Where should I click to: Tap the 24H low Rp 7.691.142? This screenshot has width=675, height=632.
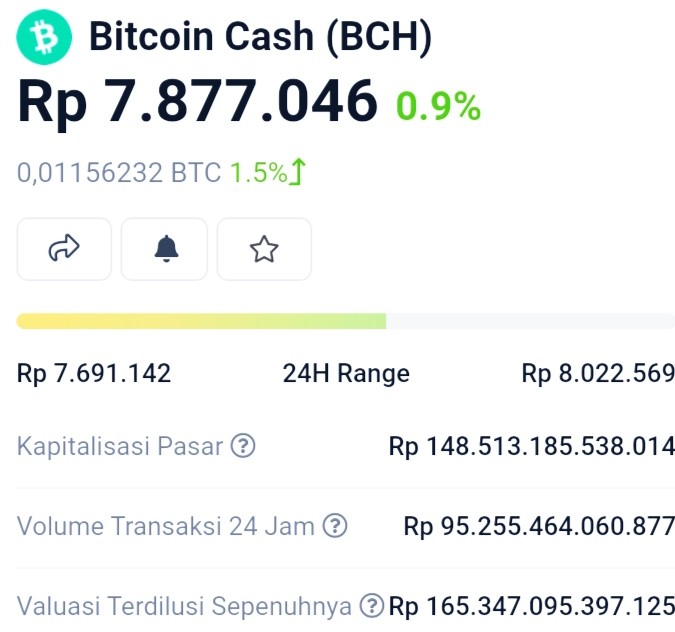94,373
